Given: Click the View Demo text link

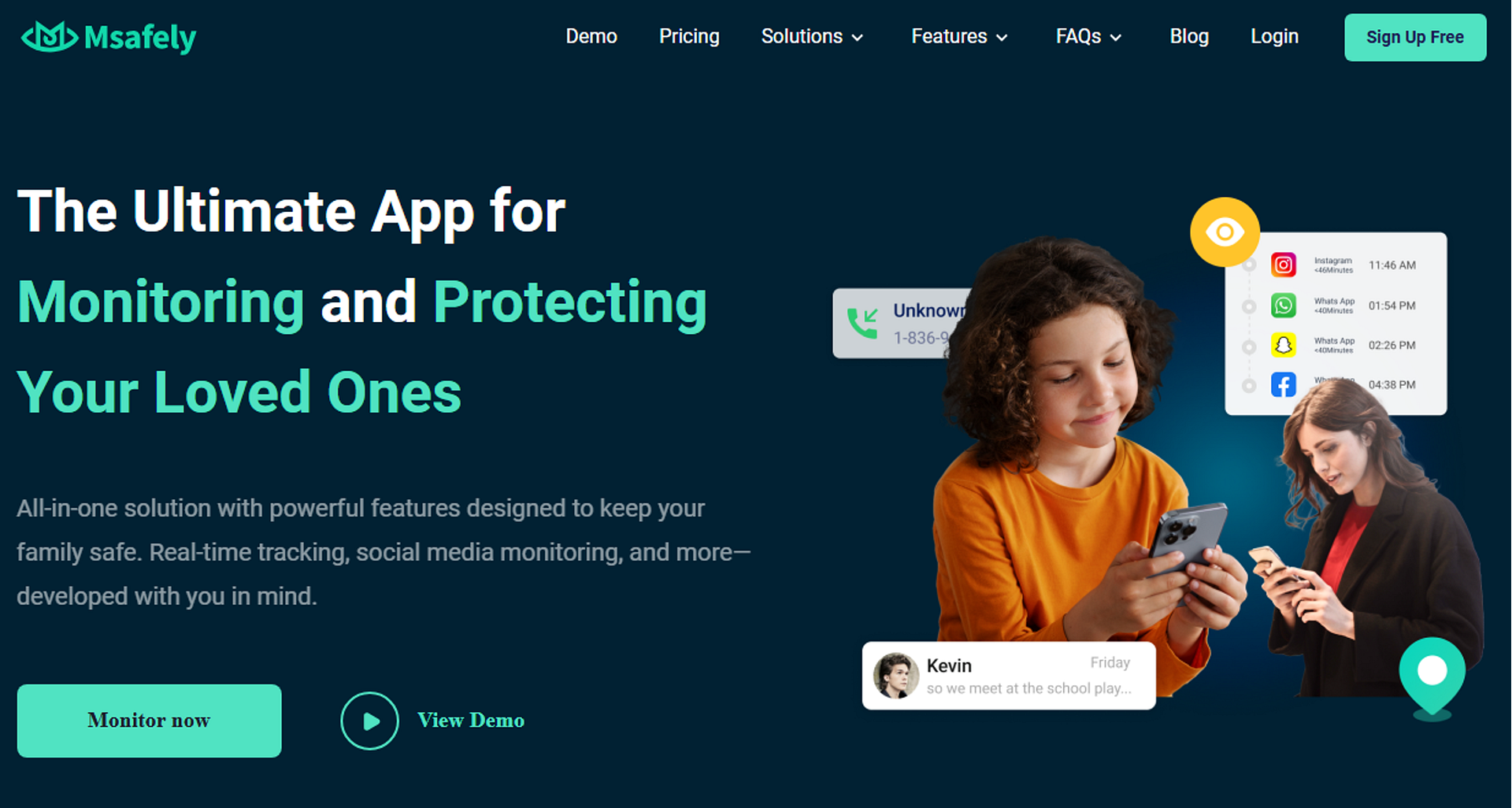Looking at the screenshot, I should click(x=471, y=721).
